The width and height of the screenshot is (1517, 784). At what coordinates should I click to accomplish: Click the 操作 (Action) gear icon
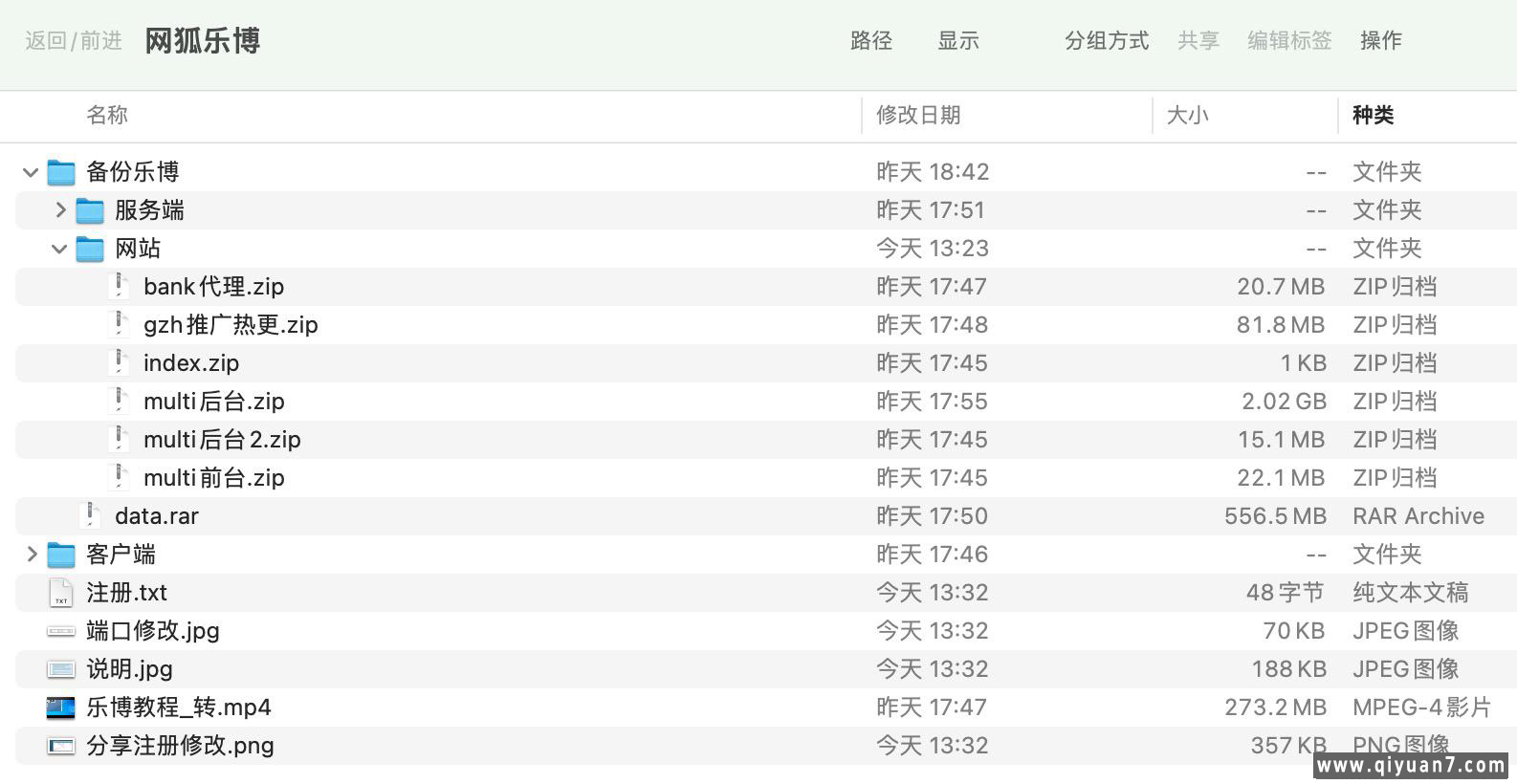click(1380, 41)
